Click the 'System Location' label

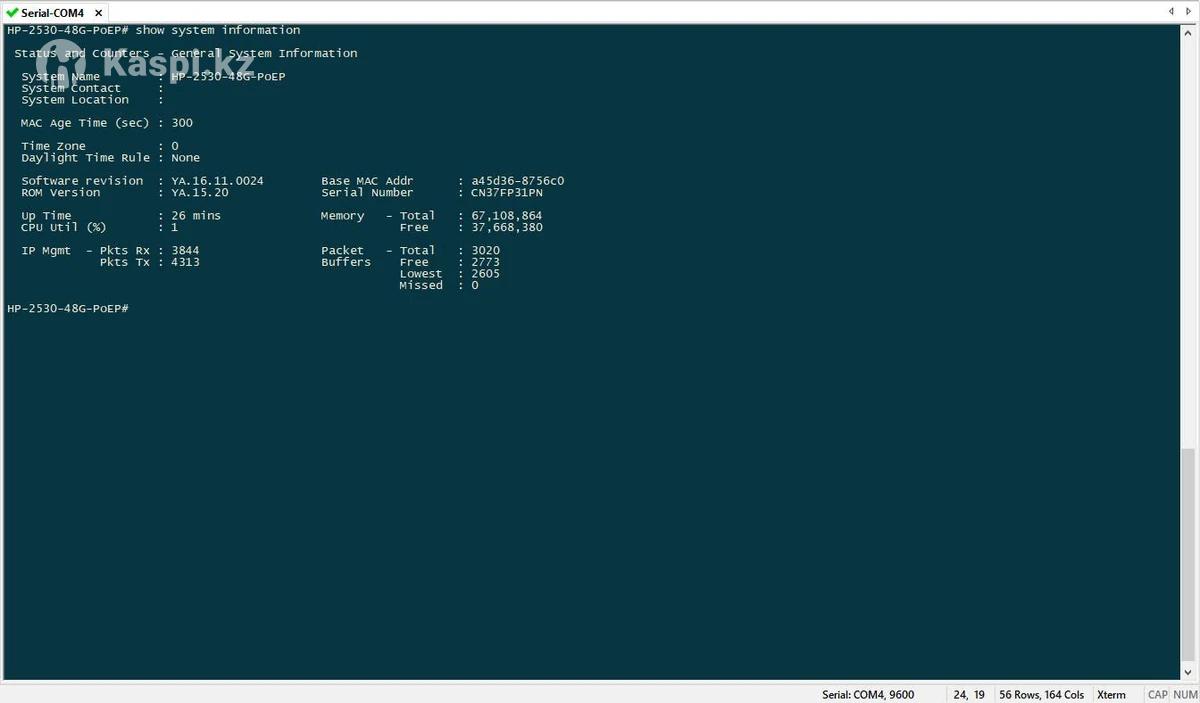click(x=75, y=100)
